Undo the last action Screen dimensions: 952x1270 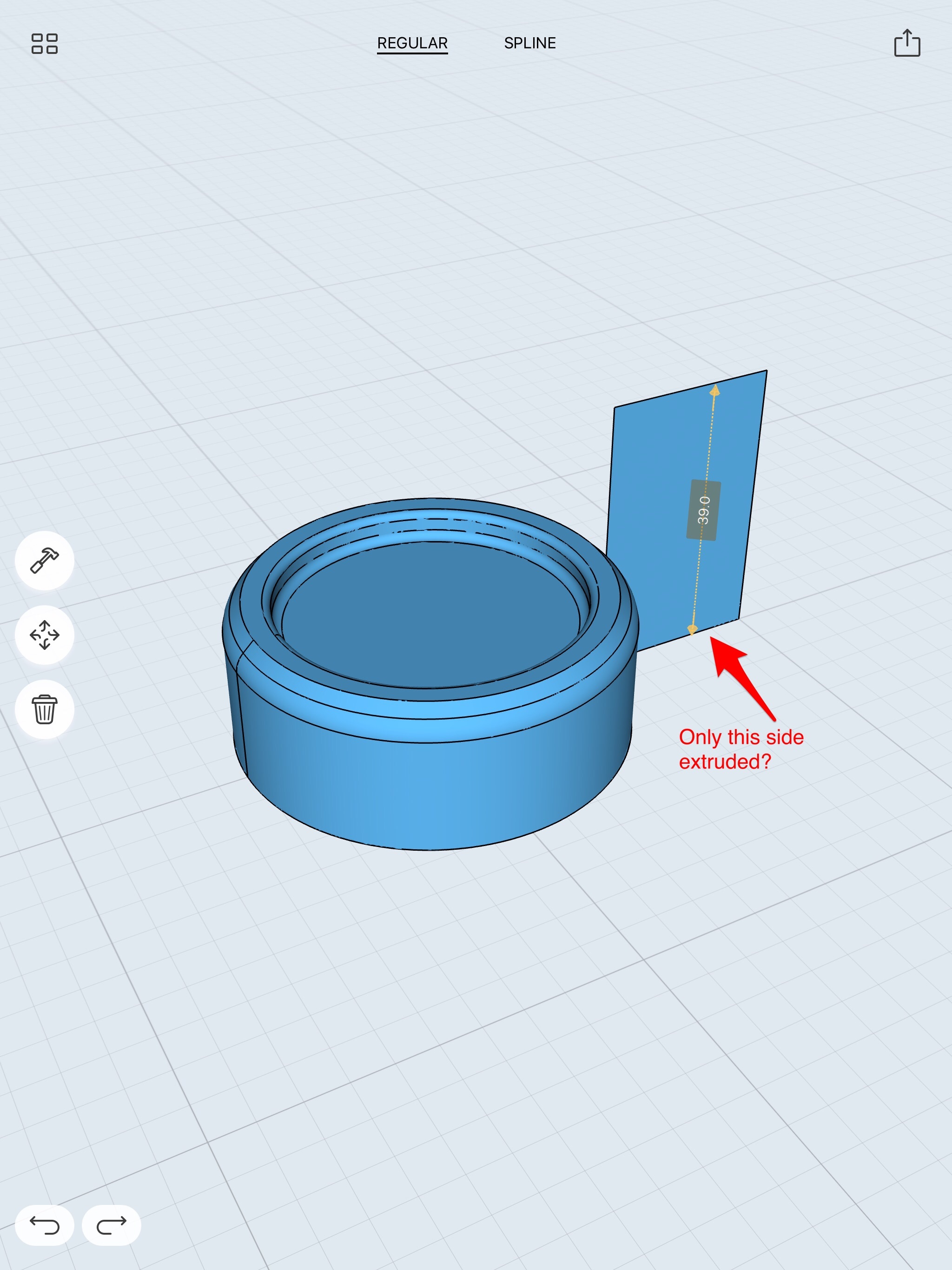(x=44, y=1225)
